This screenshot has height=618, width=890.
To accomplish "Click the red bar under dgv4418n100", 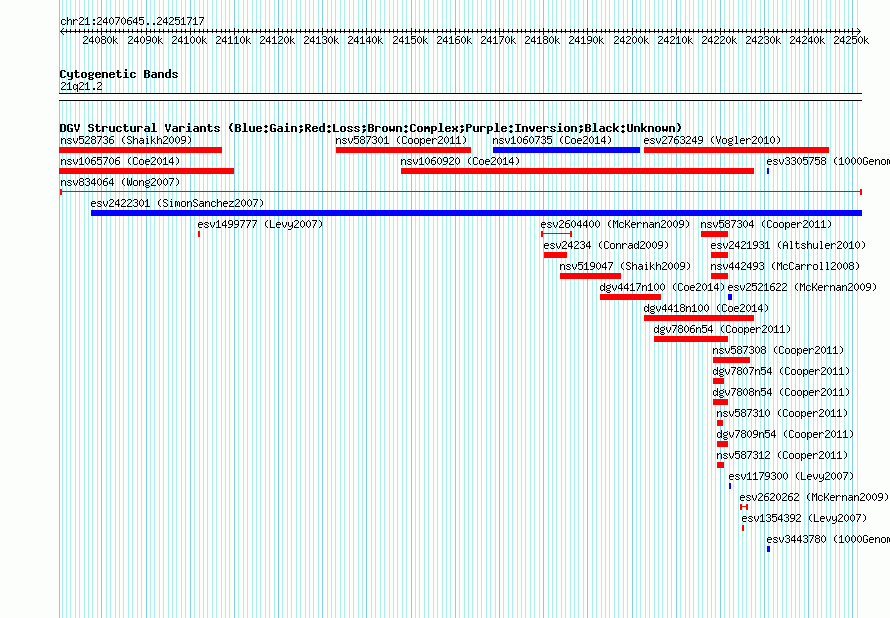I will tap(699, 318).
